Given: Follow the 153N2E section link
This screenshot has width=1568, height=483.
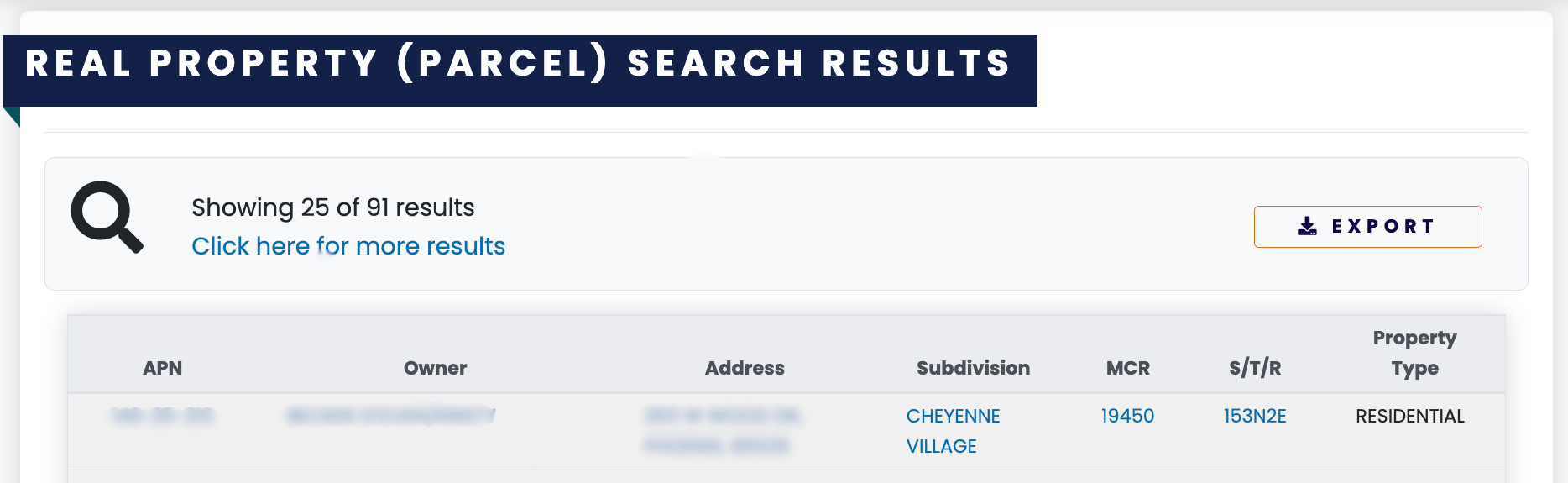Looking at the screenshot, I should click(x=1255, y=416).
